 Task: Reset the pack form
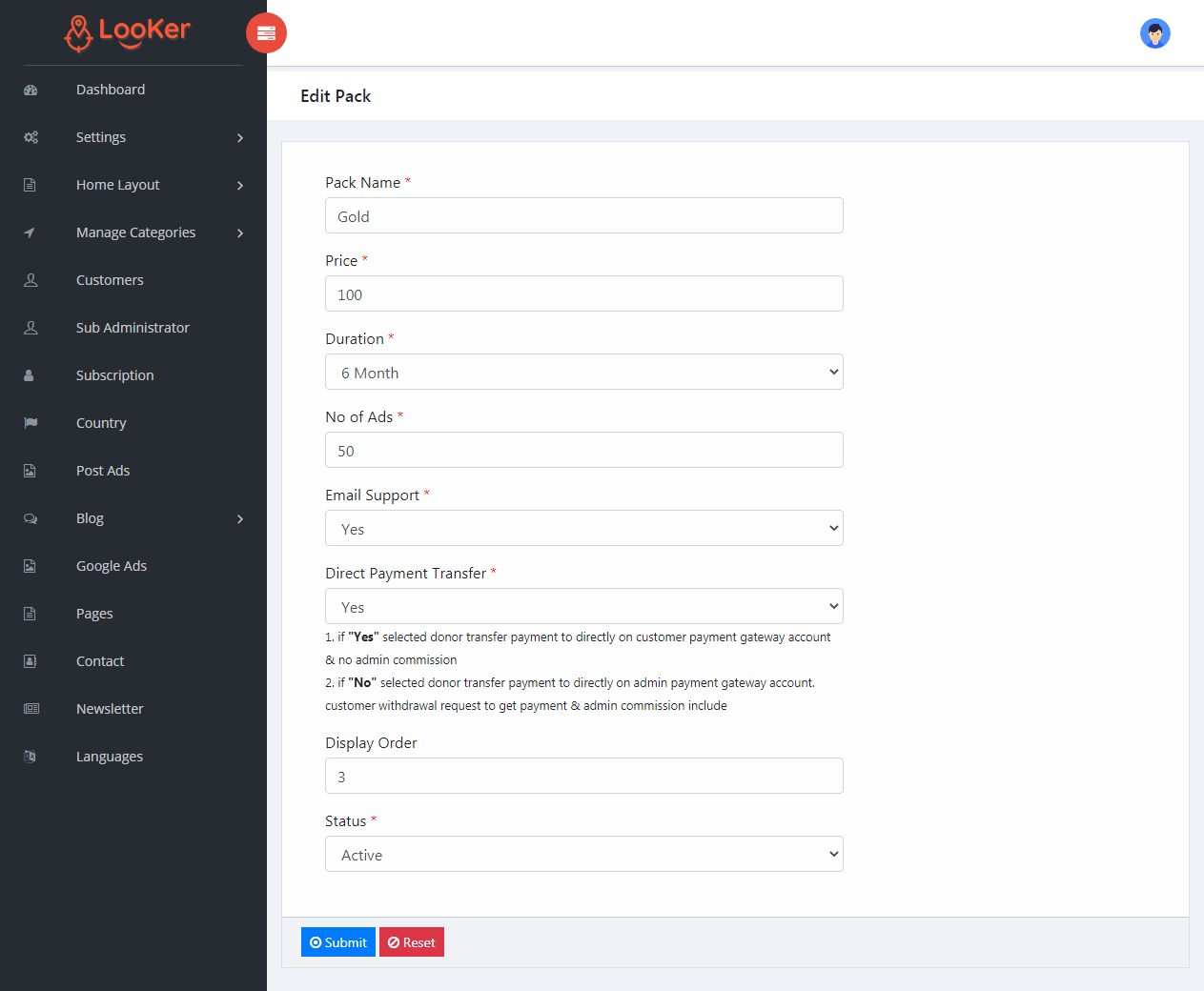412,942
